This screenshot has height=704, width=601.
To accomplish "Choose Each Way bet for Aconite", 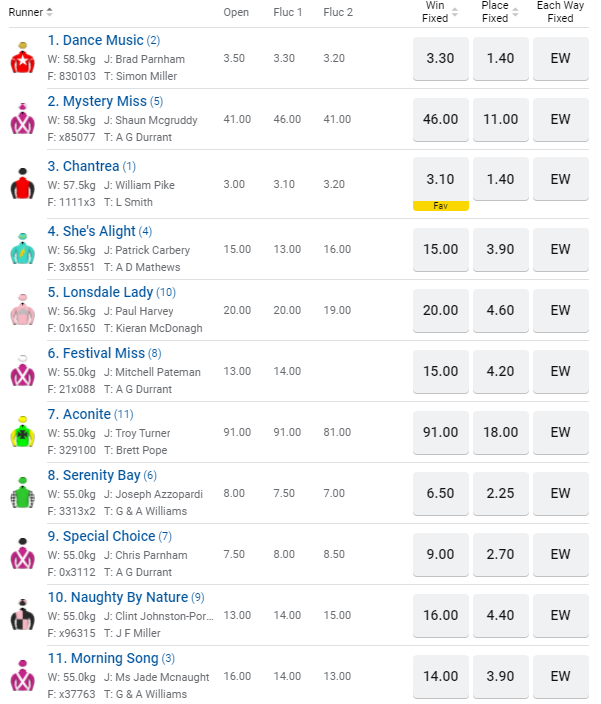I will click(x=560, y=432).
